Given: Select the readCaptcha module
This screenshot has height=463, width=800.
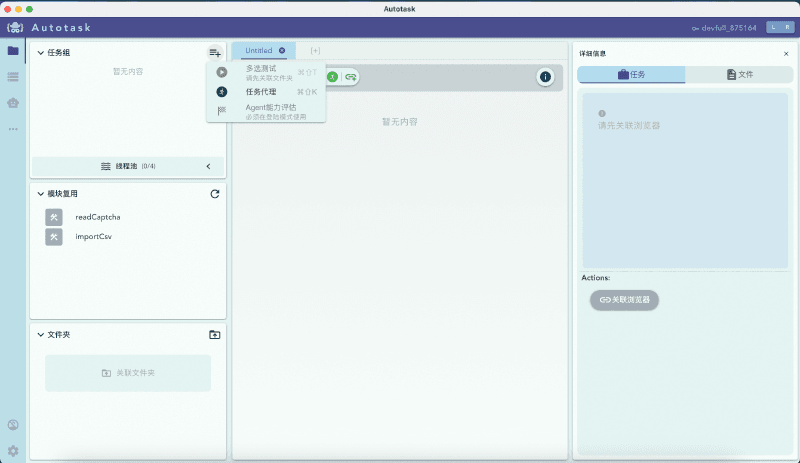Looking at the screenshot, I should coord(97,217).
